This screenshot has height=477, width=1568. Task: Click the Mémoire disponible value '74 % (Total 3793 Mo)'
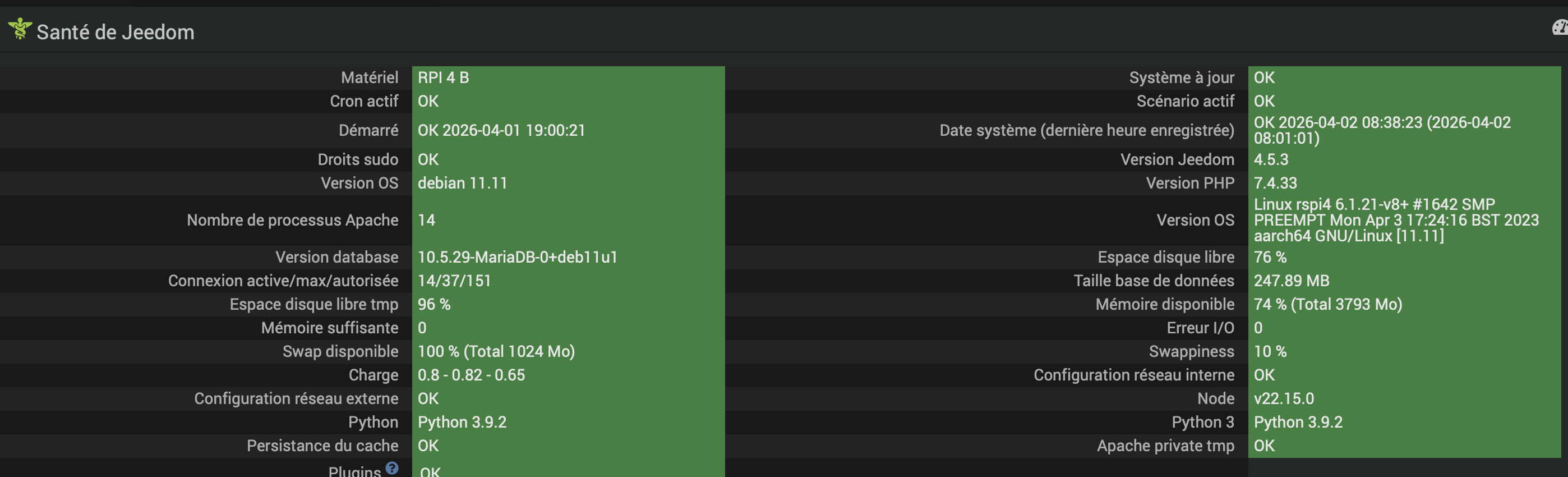(x=1327, y=305)
